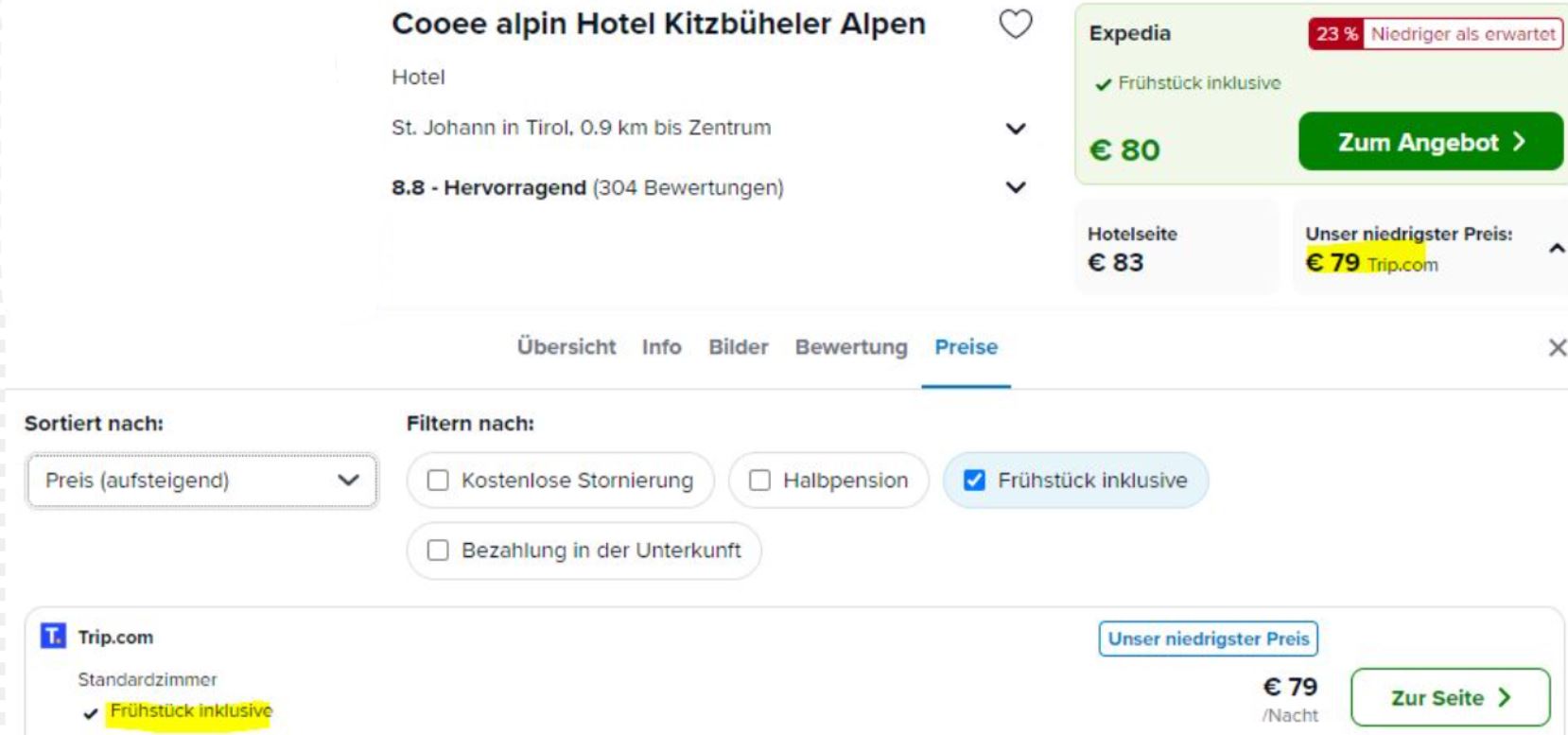This screenshot has width=1568, height=735.
Task: Go to the Bewertung tab
Action: pos(851,347)
